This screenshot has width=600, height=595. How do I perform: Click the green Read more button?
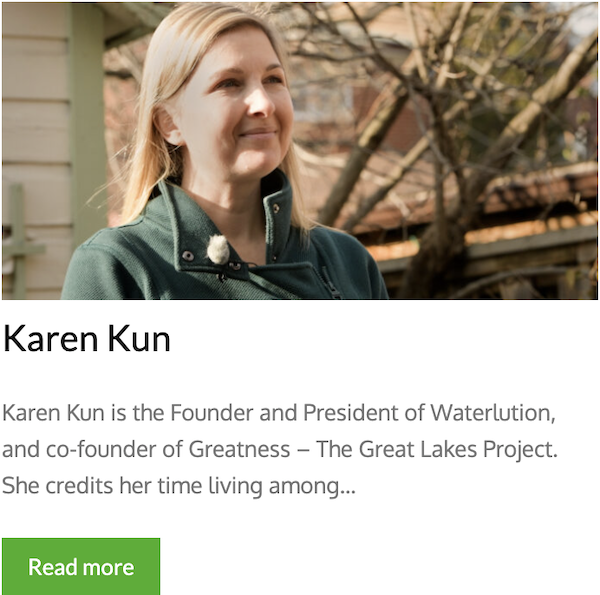[81, 566]
